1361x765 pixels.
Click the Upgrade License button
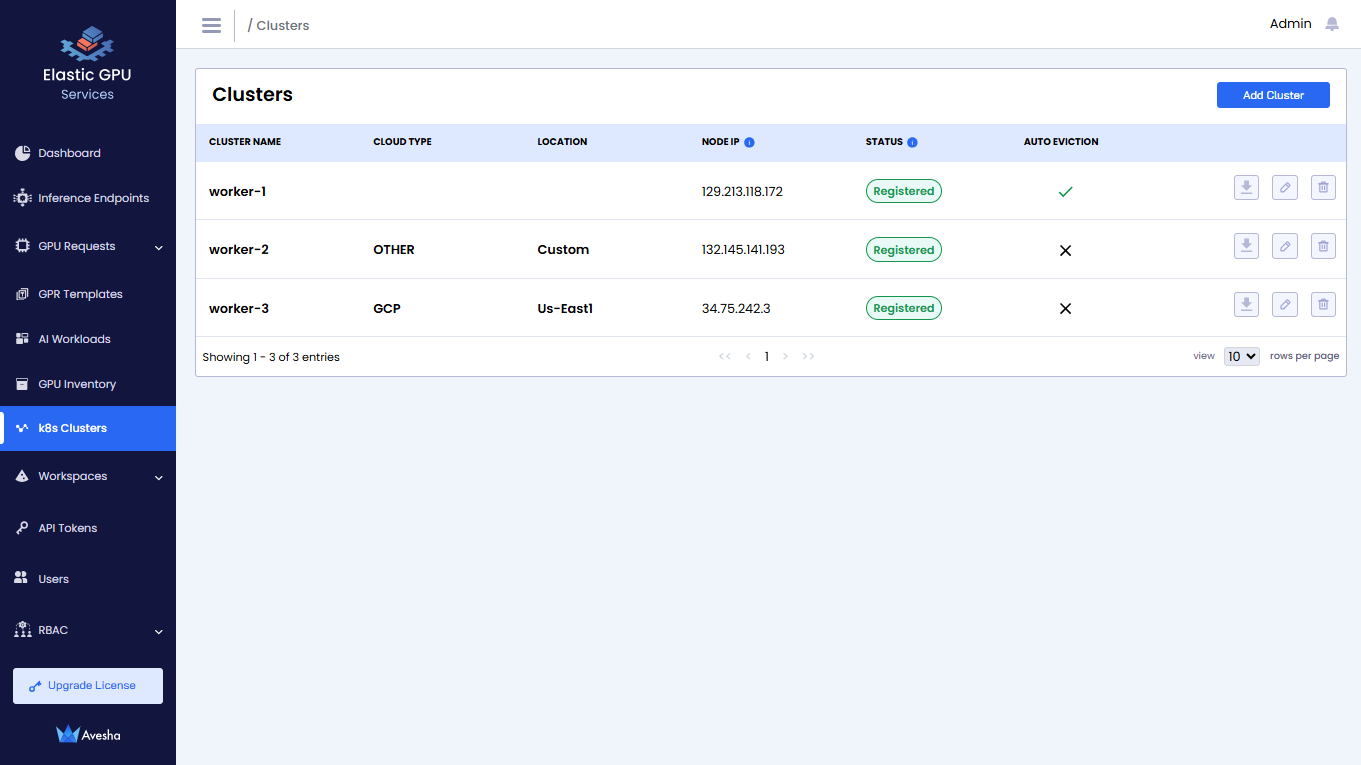pos(88,686)
